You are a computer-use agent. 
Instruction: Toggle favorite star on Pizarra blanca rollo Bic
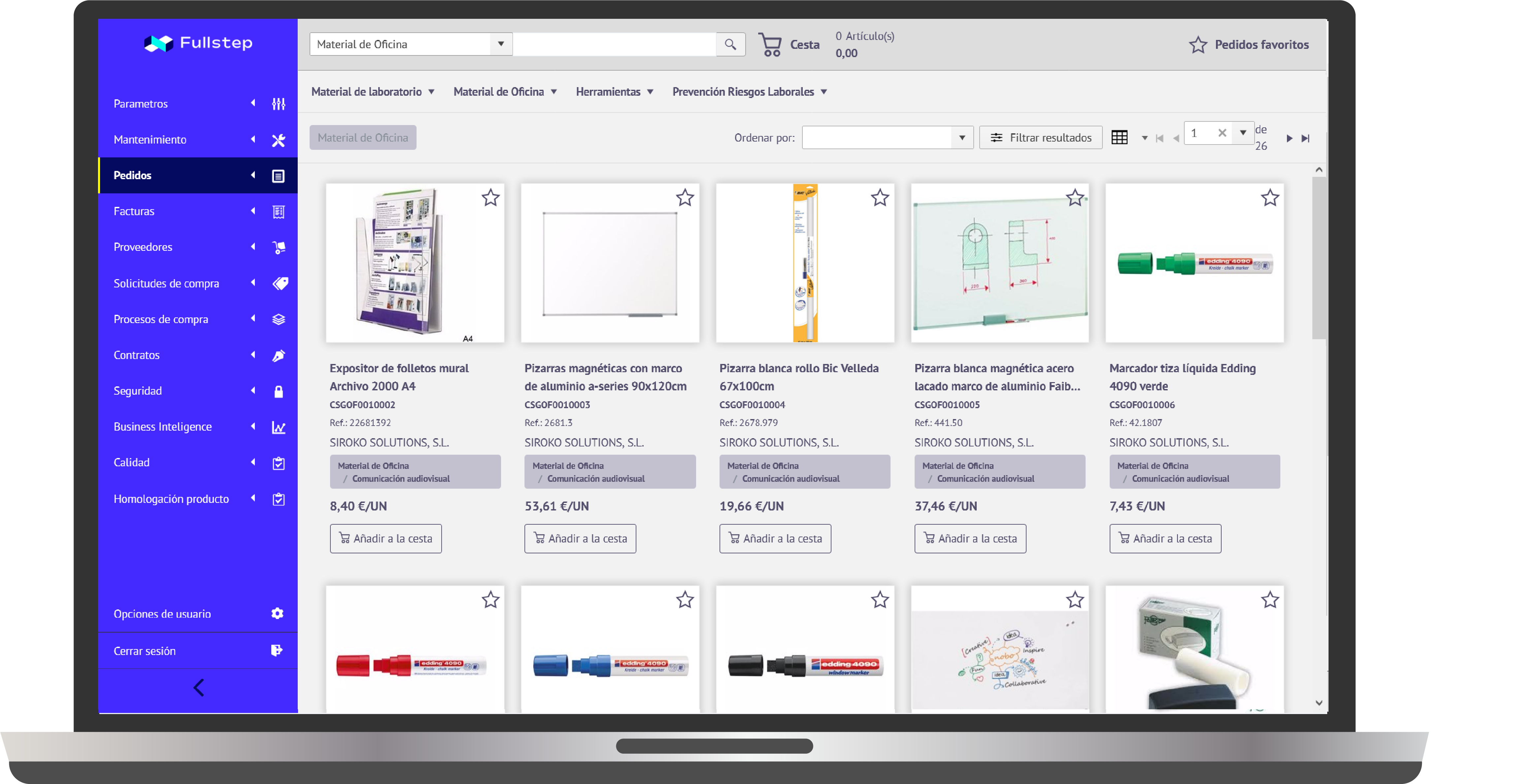click(x=880, y=198)
